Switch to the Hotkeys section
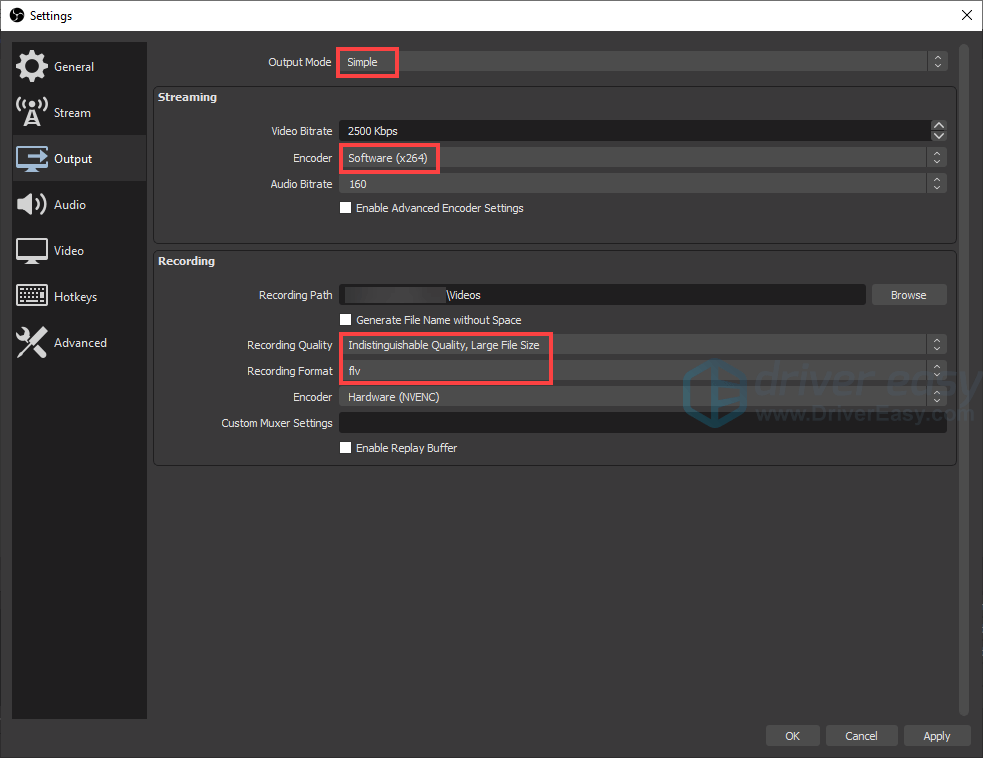 coord(77,296)
